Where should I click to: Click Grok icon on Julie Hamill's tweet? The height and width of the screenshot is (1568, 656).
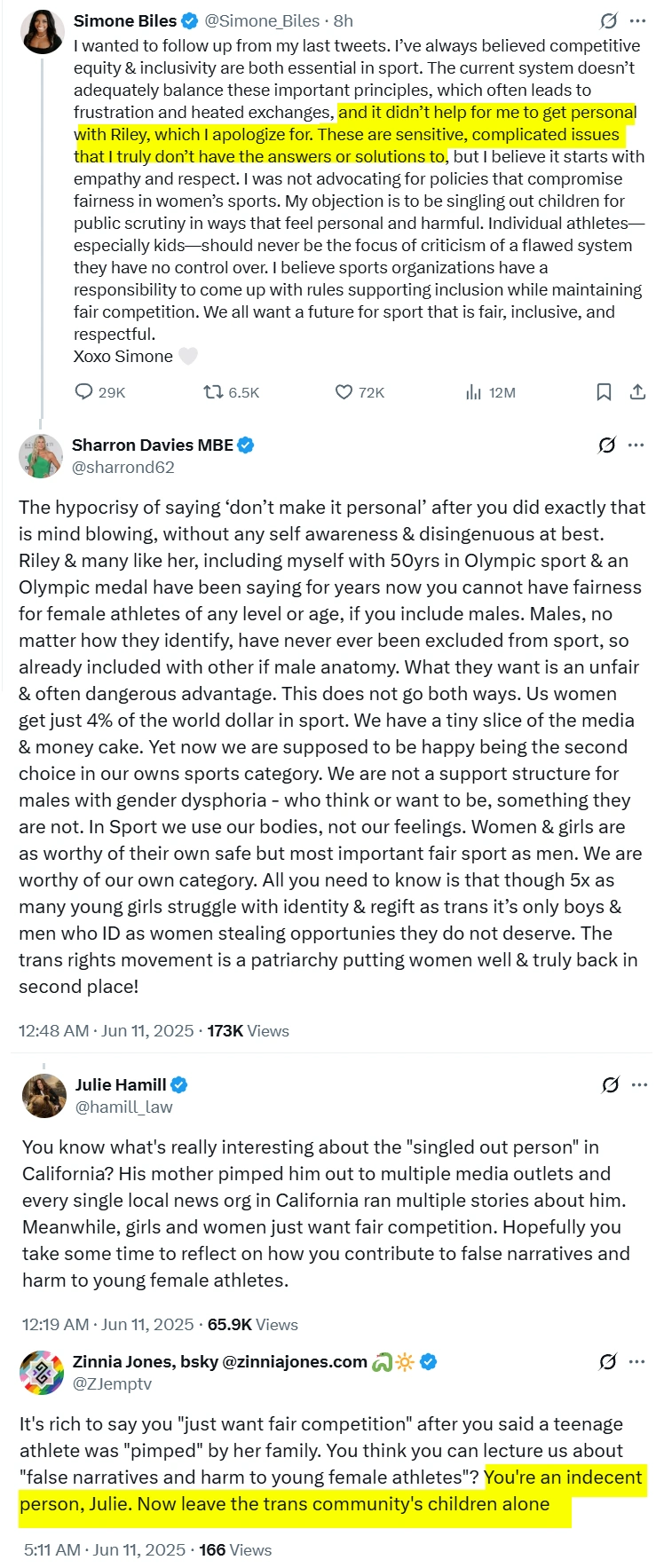[x=610, y=1084]
